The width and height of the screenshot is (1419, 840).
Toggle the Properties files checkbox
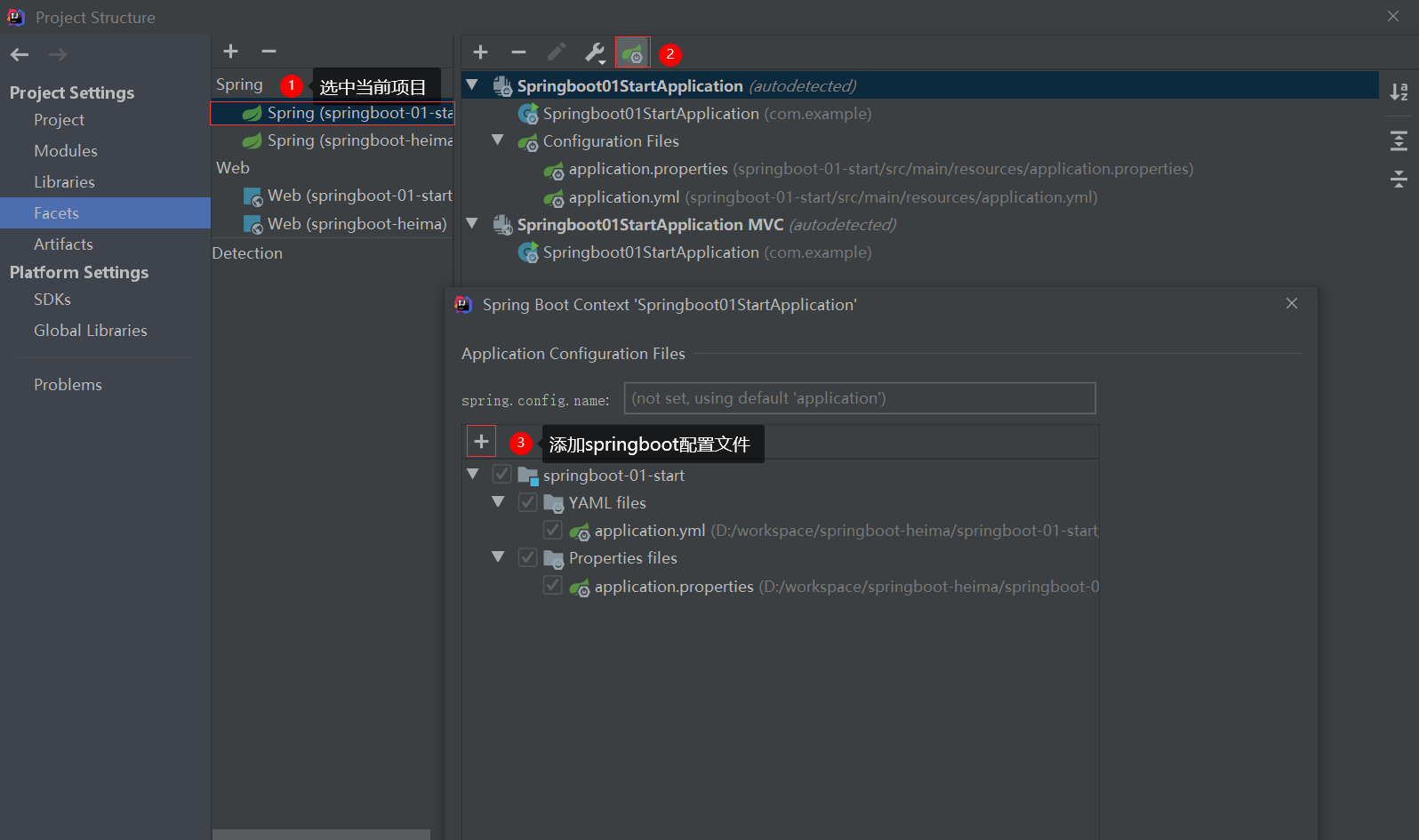(x=528, y=558)
